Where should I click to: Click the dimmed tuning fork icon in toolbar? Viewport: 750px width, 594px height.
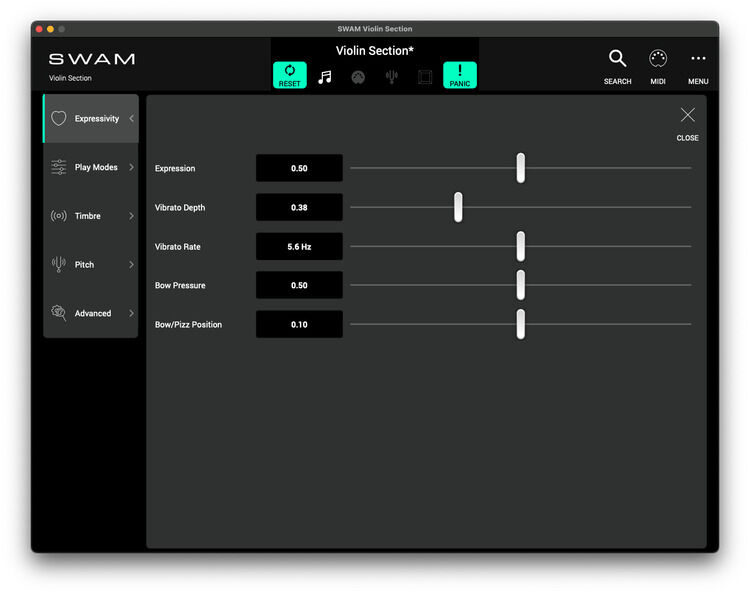pos(392,77)
